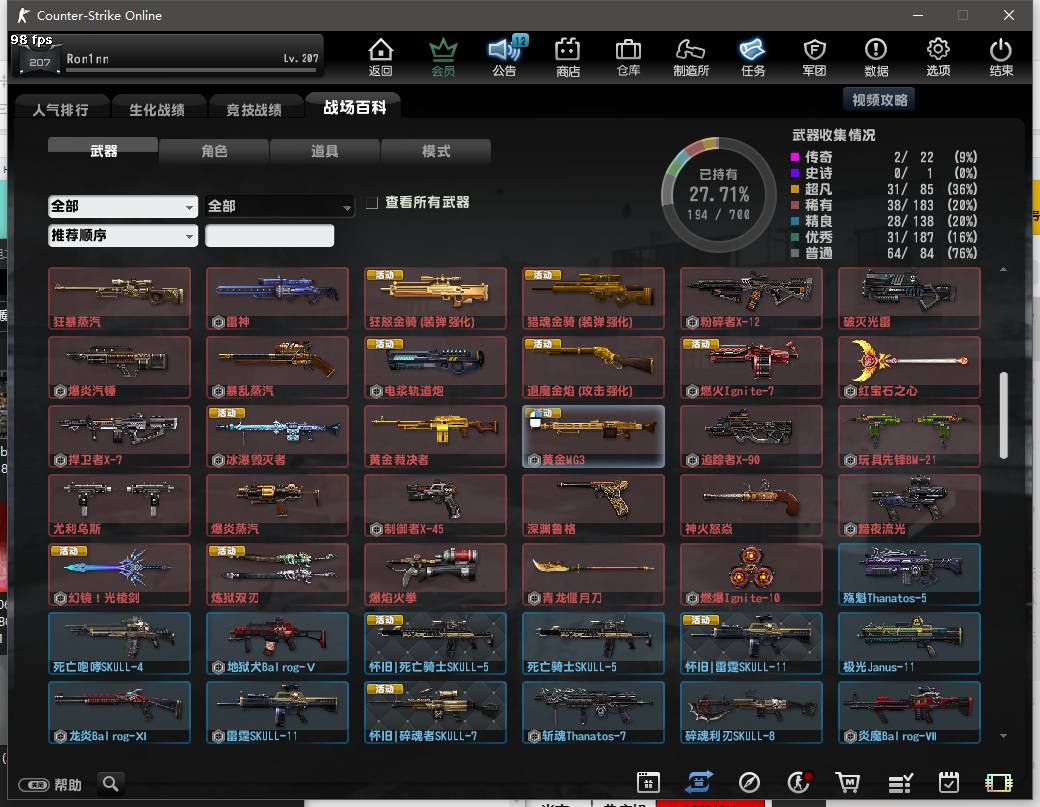Tick the 查看所有武器 checkbox
The width and height of the screenshot is (1040, 807).
pos(372,203)
